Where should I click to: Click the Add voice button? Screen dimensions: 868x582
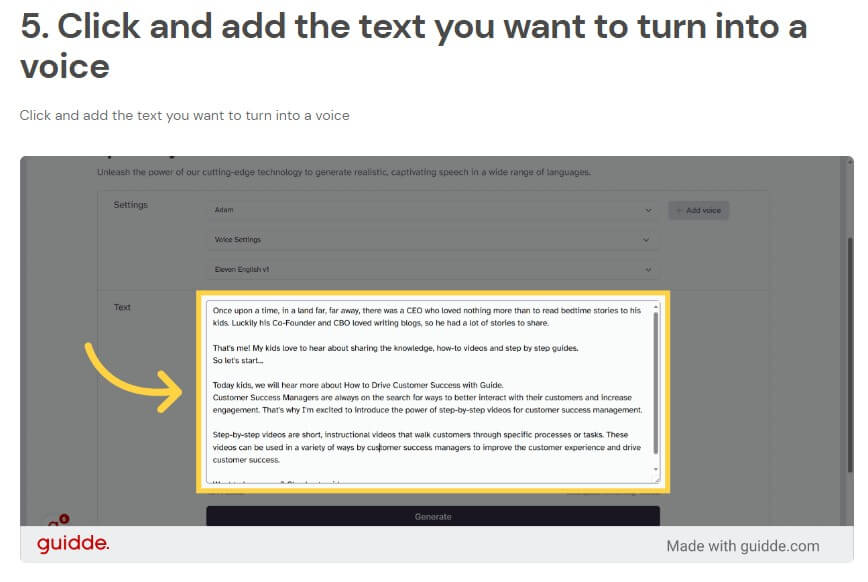[x=699, y=210]
